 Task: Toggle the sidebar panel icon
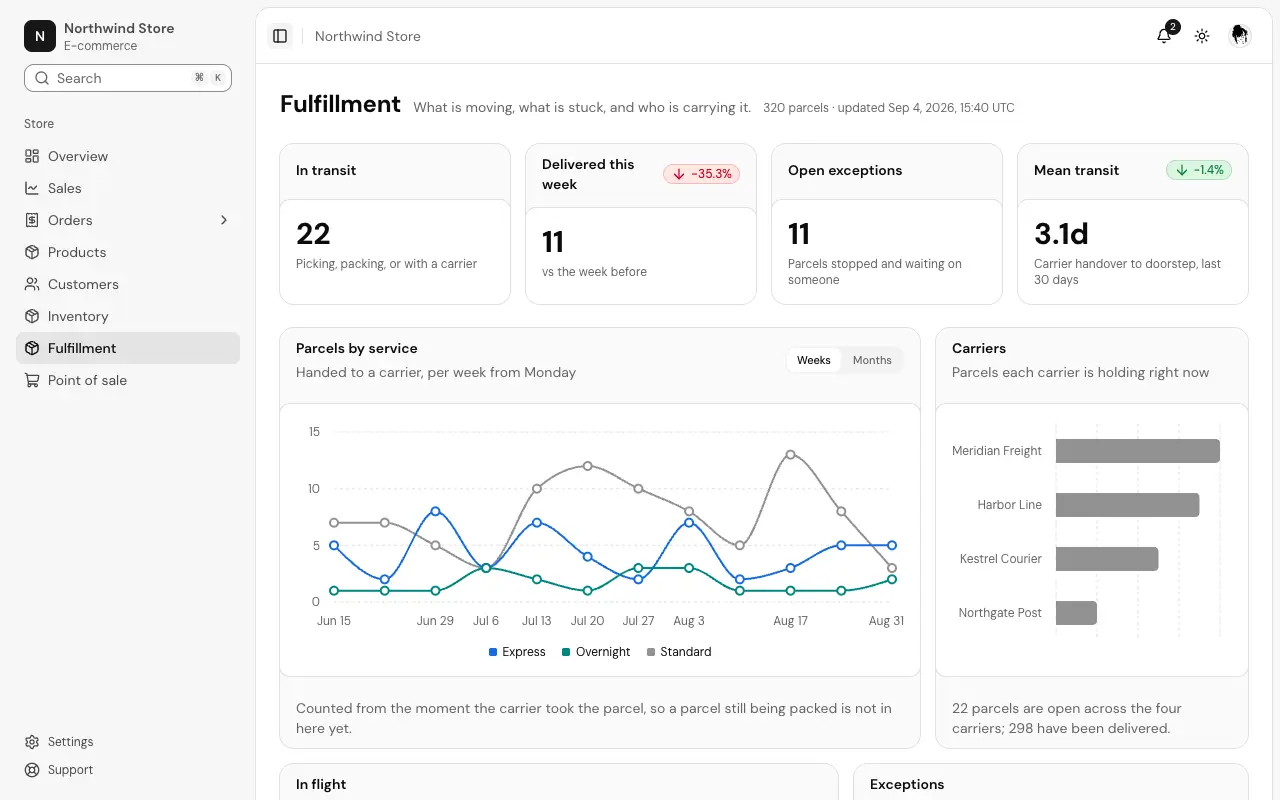(280, 36)
